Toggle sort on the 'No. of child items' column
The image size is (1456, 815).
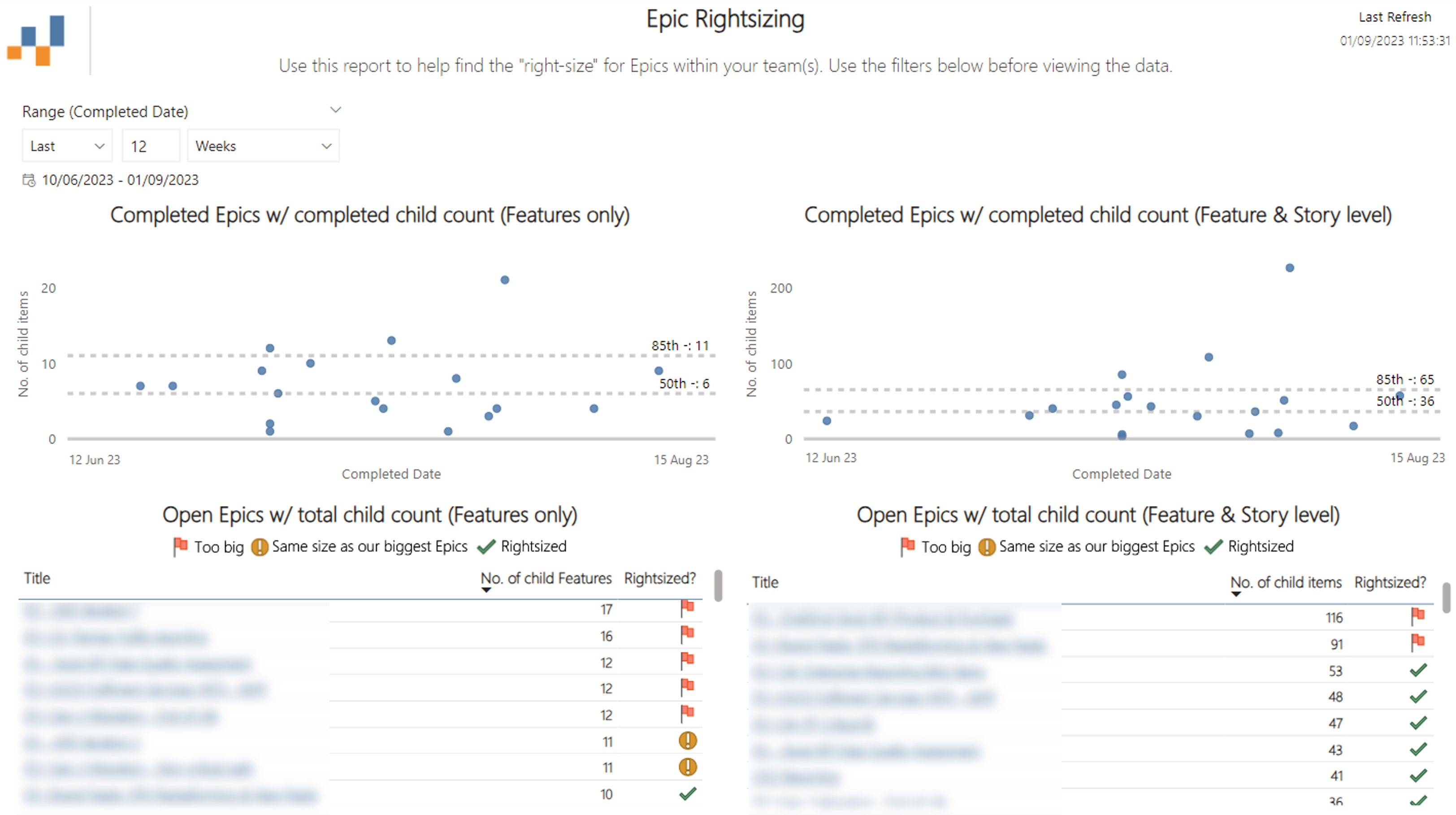tap(1286, 582)
